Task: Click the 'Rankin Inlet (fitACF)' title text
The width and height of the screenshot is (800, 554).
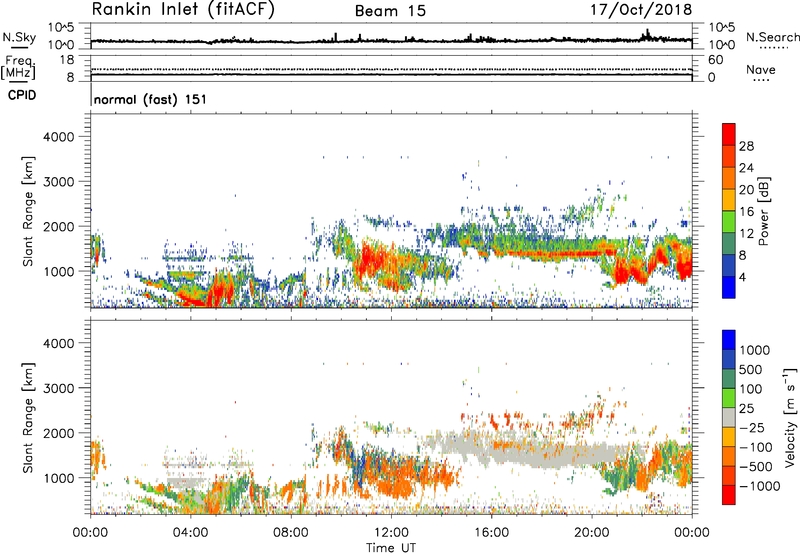Action: click(183, 10)
